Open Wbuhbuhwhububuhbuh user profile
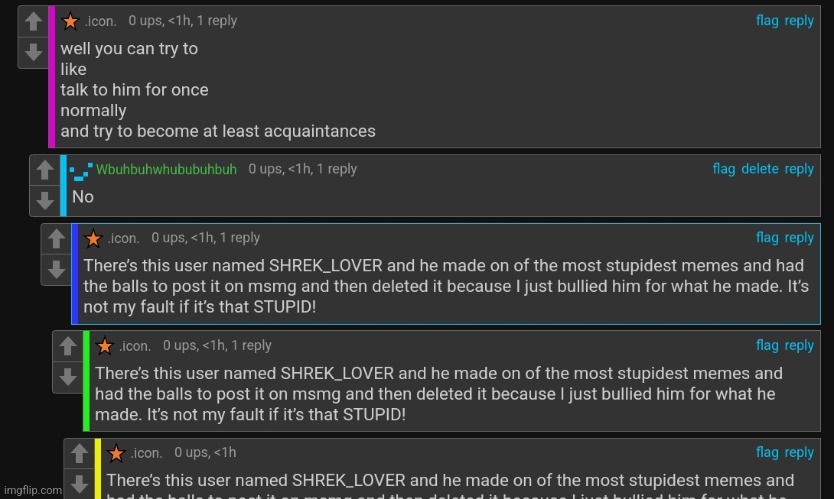Image resolution: width=834 pixels, height=499 pixels. pyautogui.click(x=166, y=169)
